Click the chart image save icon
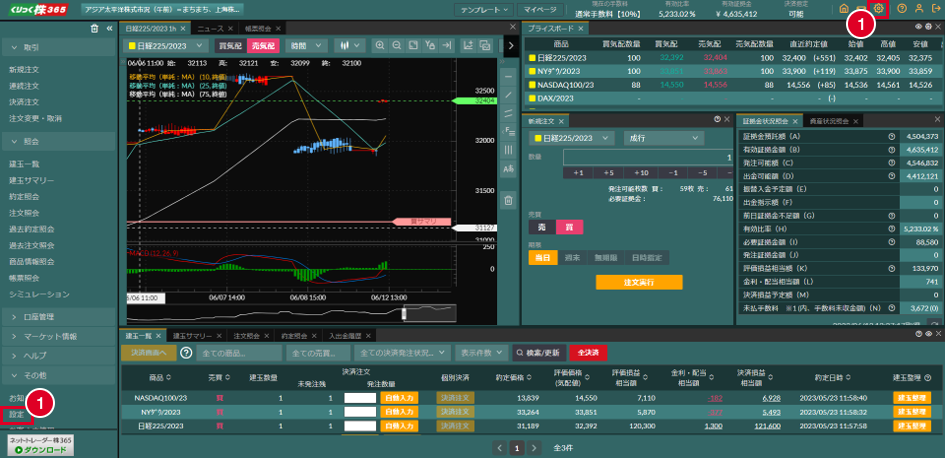Screen dimensions: 945x458 click(484, 45)
